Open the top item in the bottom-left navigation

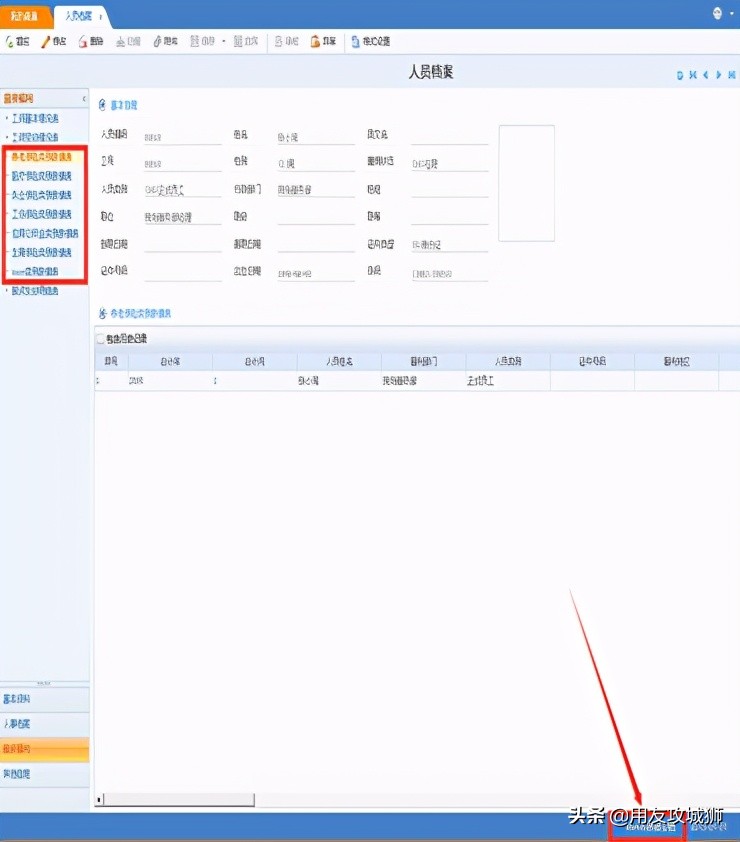45,699
